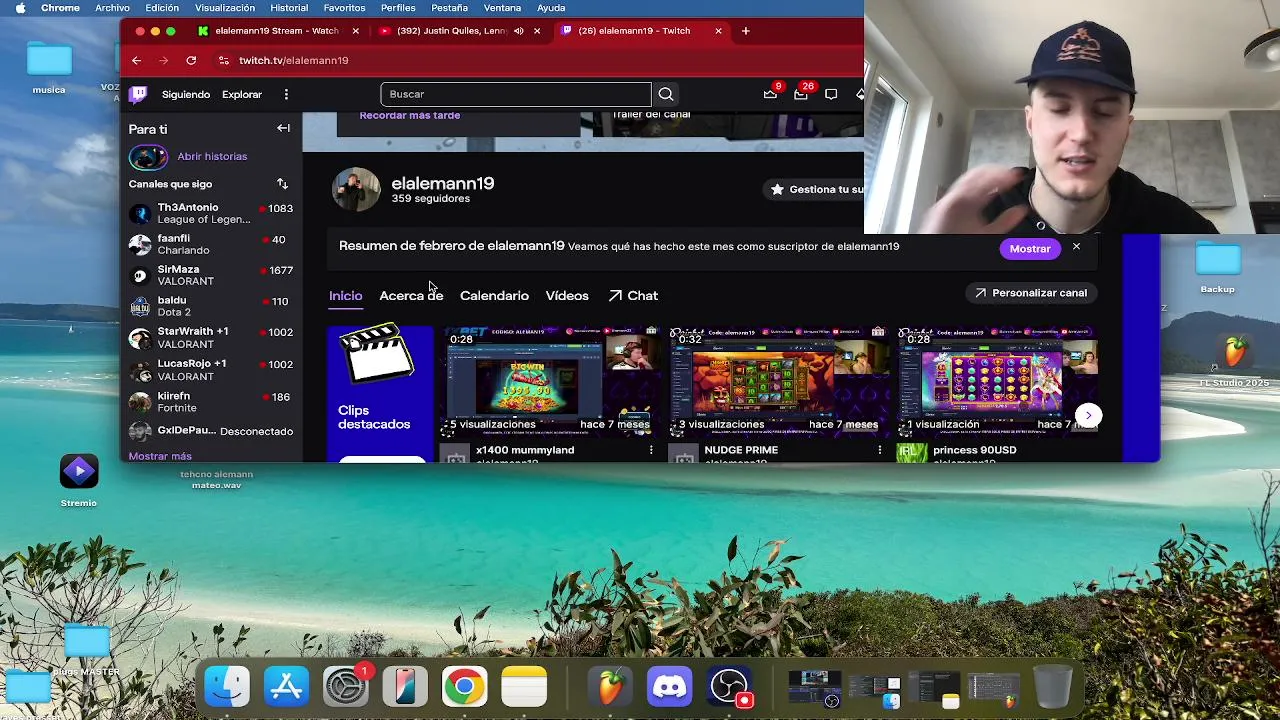Switch to elalemann19 Stream Kick tab
1280x720 pixels.
pos(276,31)
